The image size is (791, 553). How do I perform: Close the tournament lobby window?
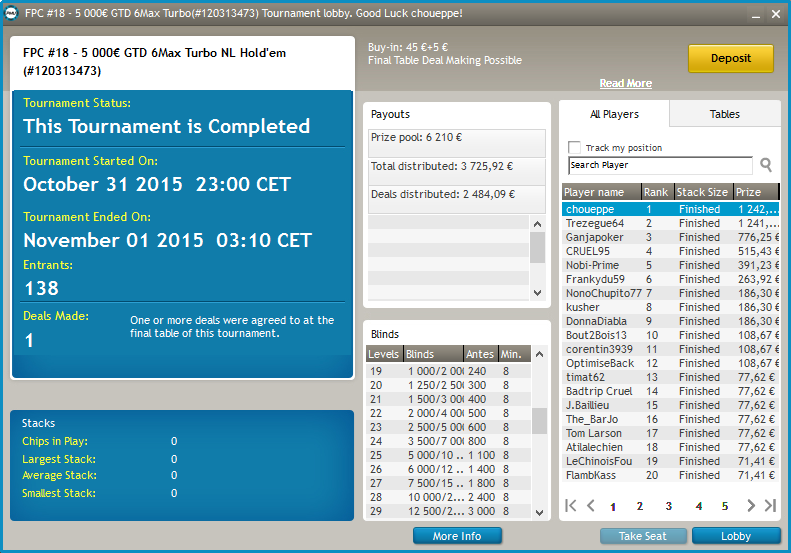[776, 14]
